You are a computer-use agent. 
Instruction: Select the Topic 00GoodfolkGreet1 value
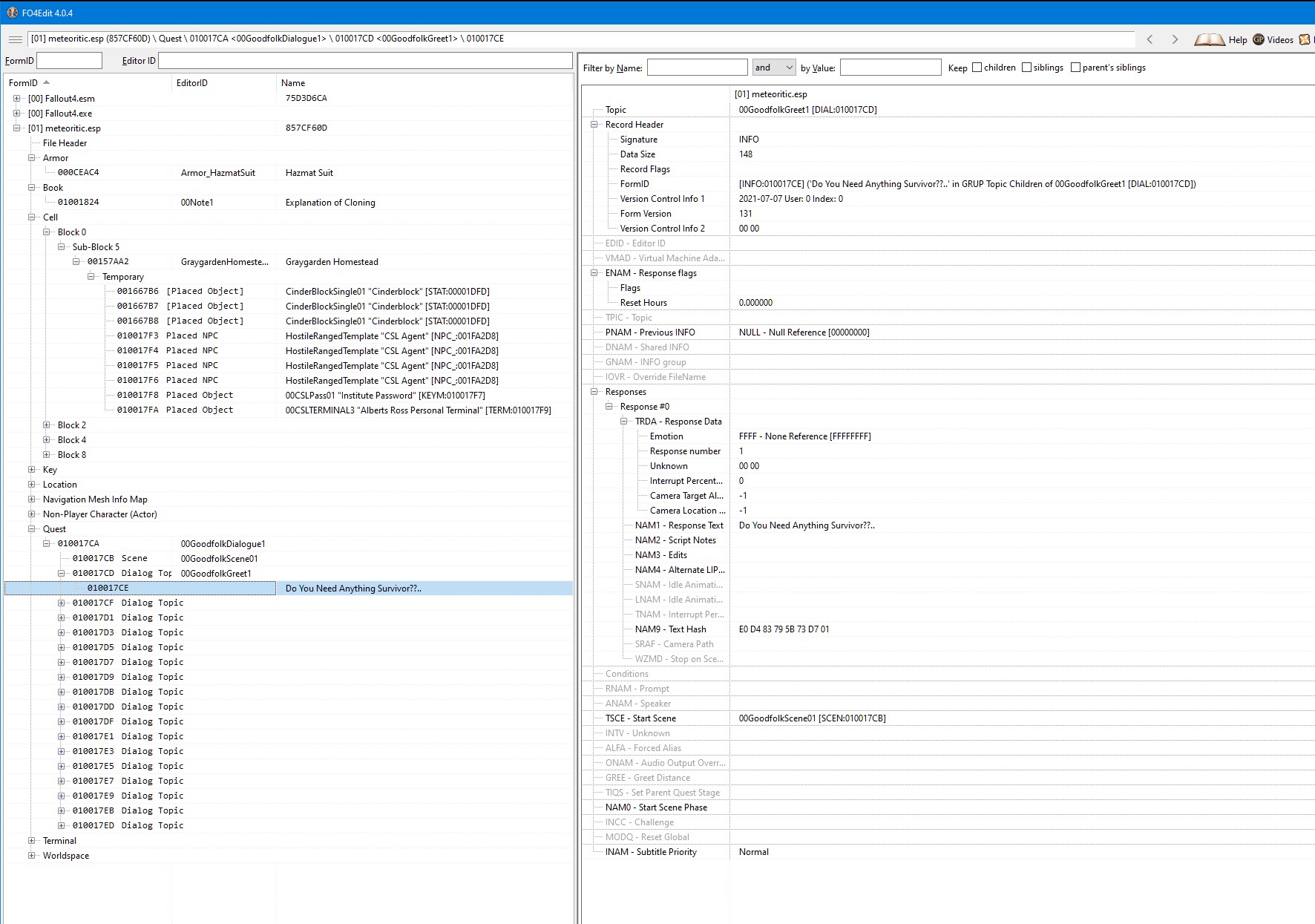[x=807, y=109]
